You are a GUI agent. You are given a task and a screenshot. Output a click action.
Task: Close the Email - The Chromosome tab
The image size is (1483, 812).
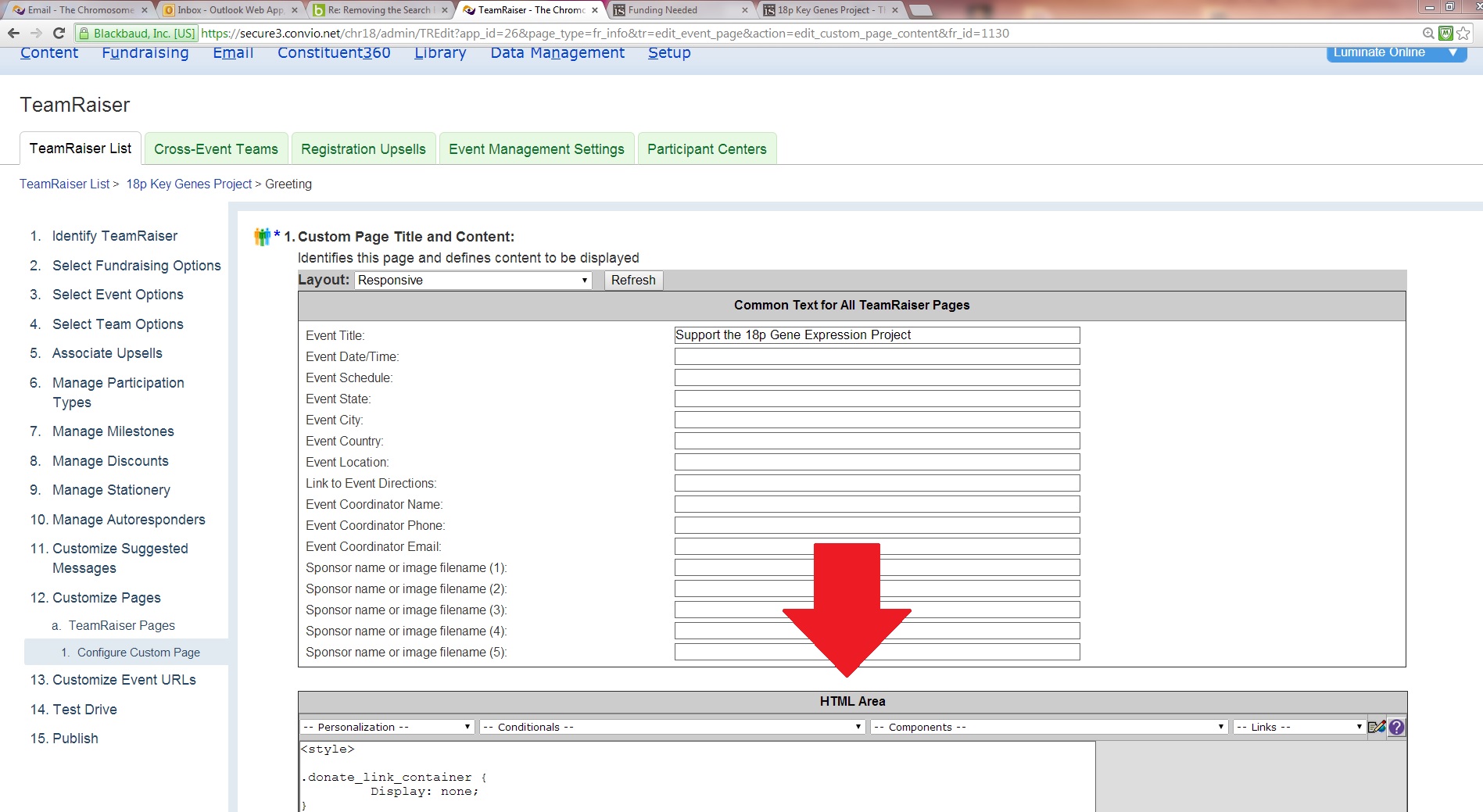(145, 10)
